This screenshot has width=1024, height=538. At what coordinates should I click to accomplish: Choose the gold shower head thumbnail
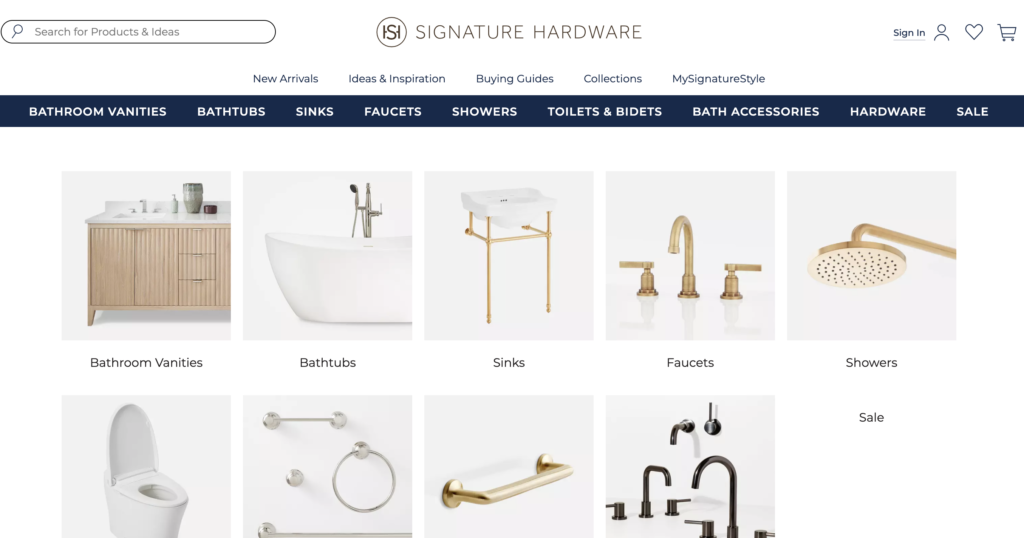coord(871,255)
